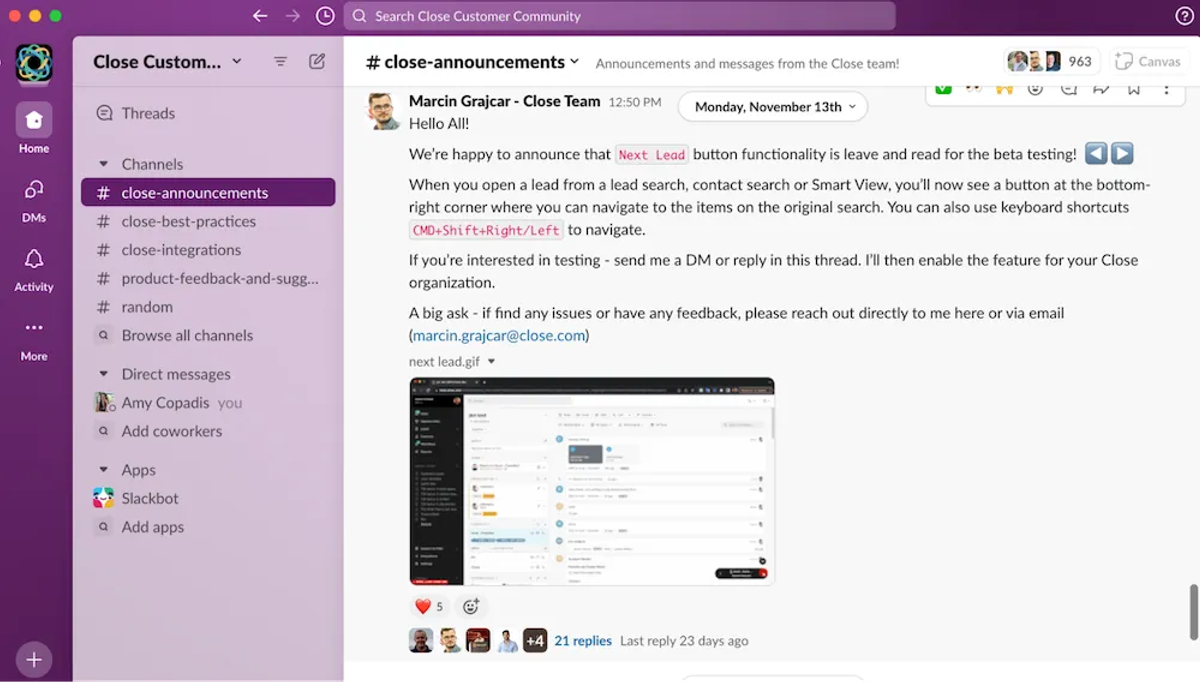Open the 21 replies thread
This screenshot has width=1200, height=682.
[583, 641]
